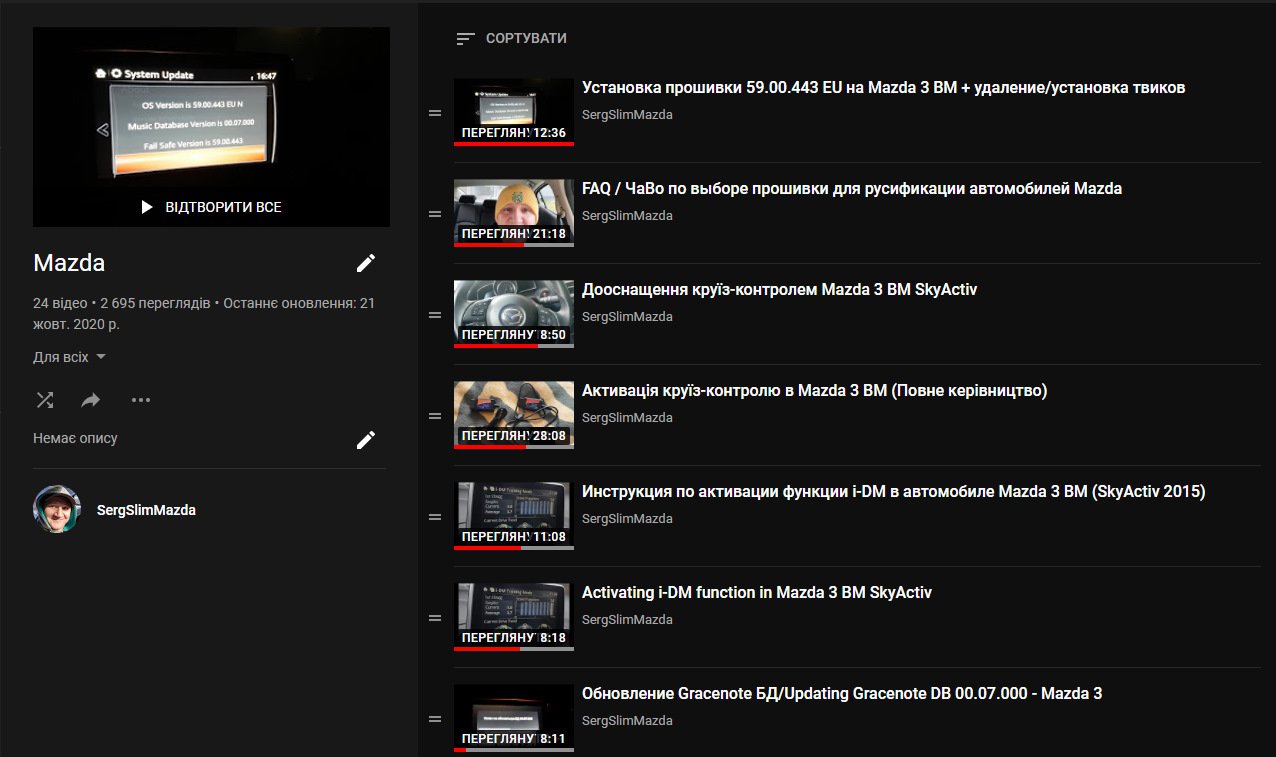Click the play triangle on ВІДТВОРИТИ ВСЕ
1276x757 pixels.
tap(147, 207)
